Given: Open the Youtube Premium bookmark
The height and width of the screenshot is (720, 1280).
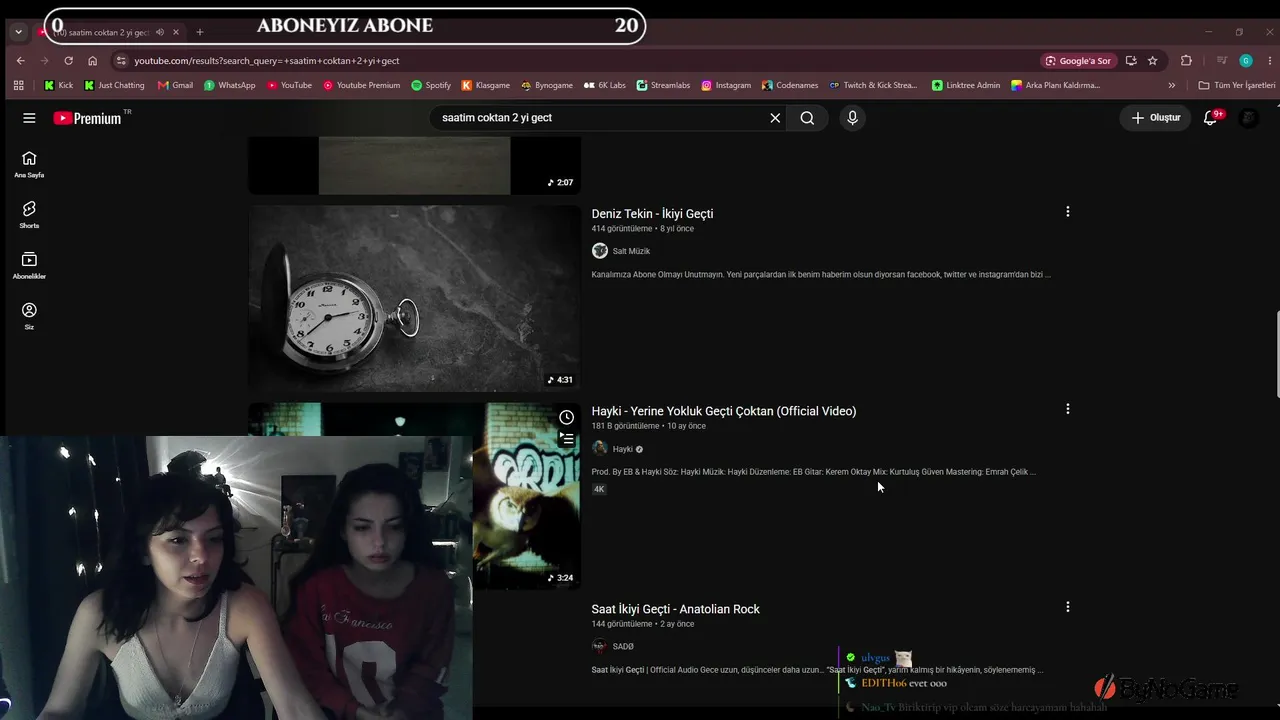Looking at the screenshot, I should point(361,85).
